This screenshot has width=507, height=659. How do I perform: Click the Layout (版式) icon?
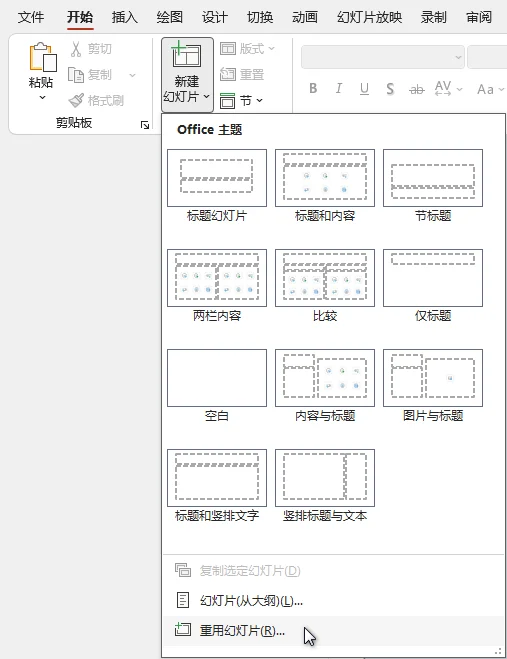228,49
